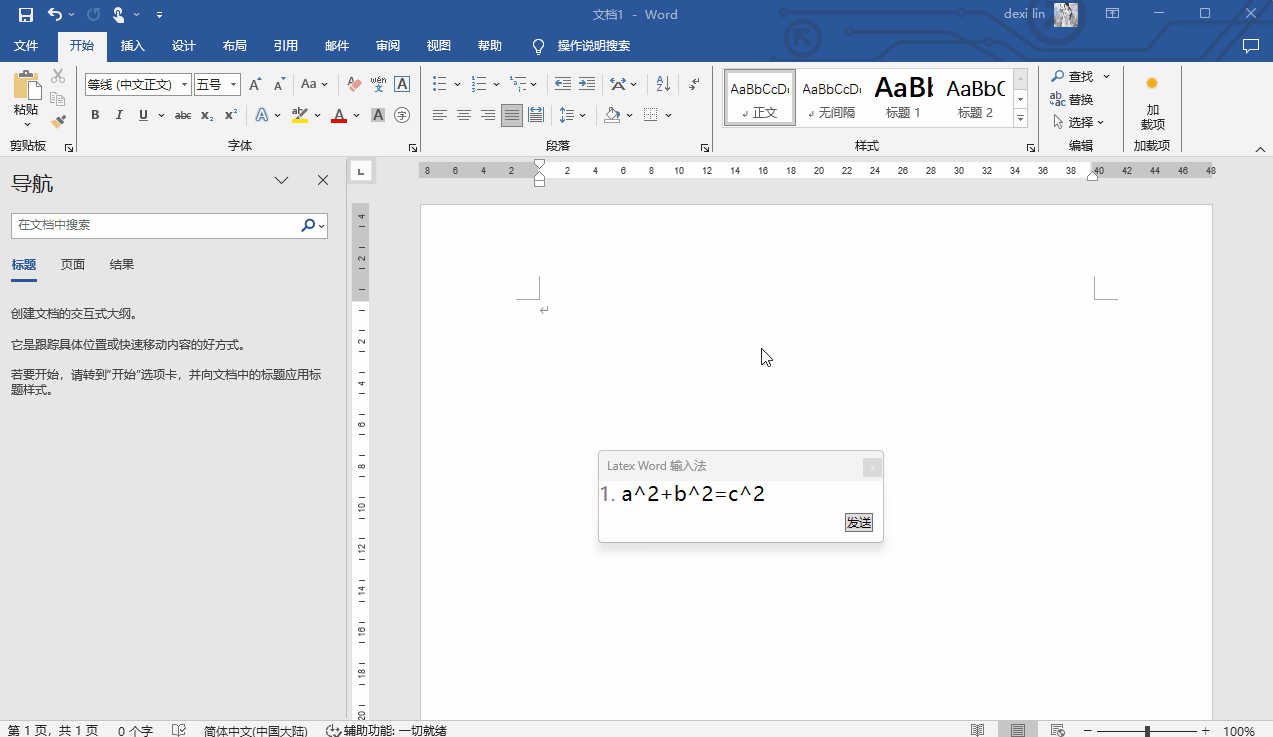Switch to the Layout tab
The width and height of the screenshot is (1273, 737).
(x=235, y=46)
